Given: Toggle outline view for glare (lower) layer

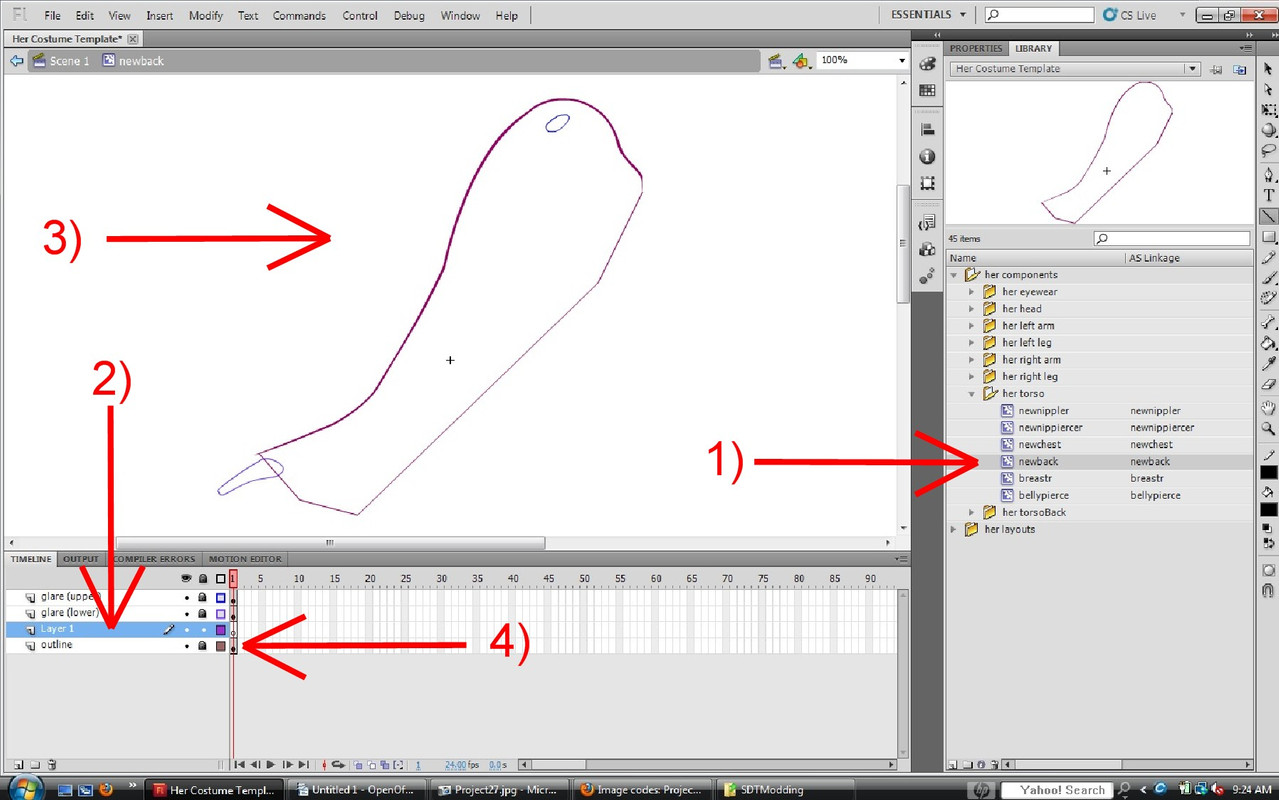Looking at the screenshot, I should point(221,614).
